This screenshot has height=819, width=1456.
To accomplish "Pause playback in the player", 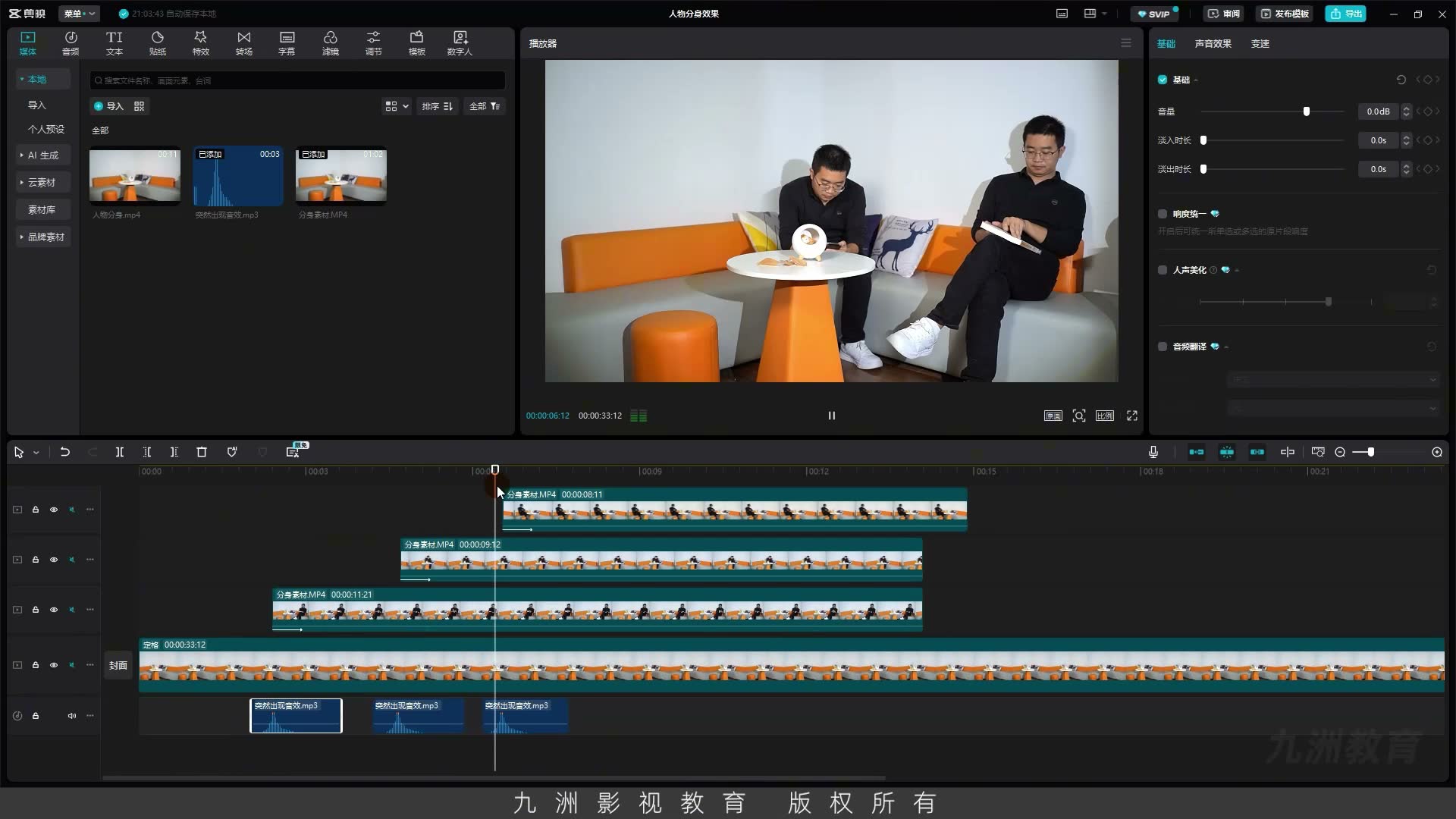I will [x=832, y=416].
